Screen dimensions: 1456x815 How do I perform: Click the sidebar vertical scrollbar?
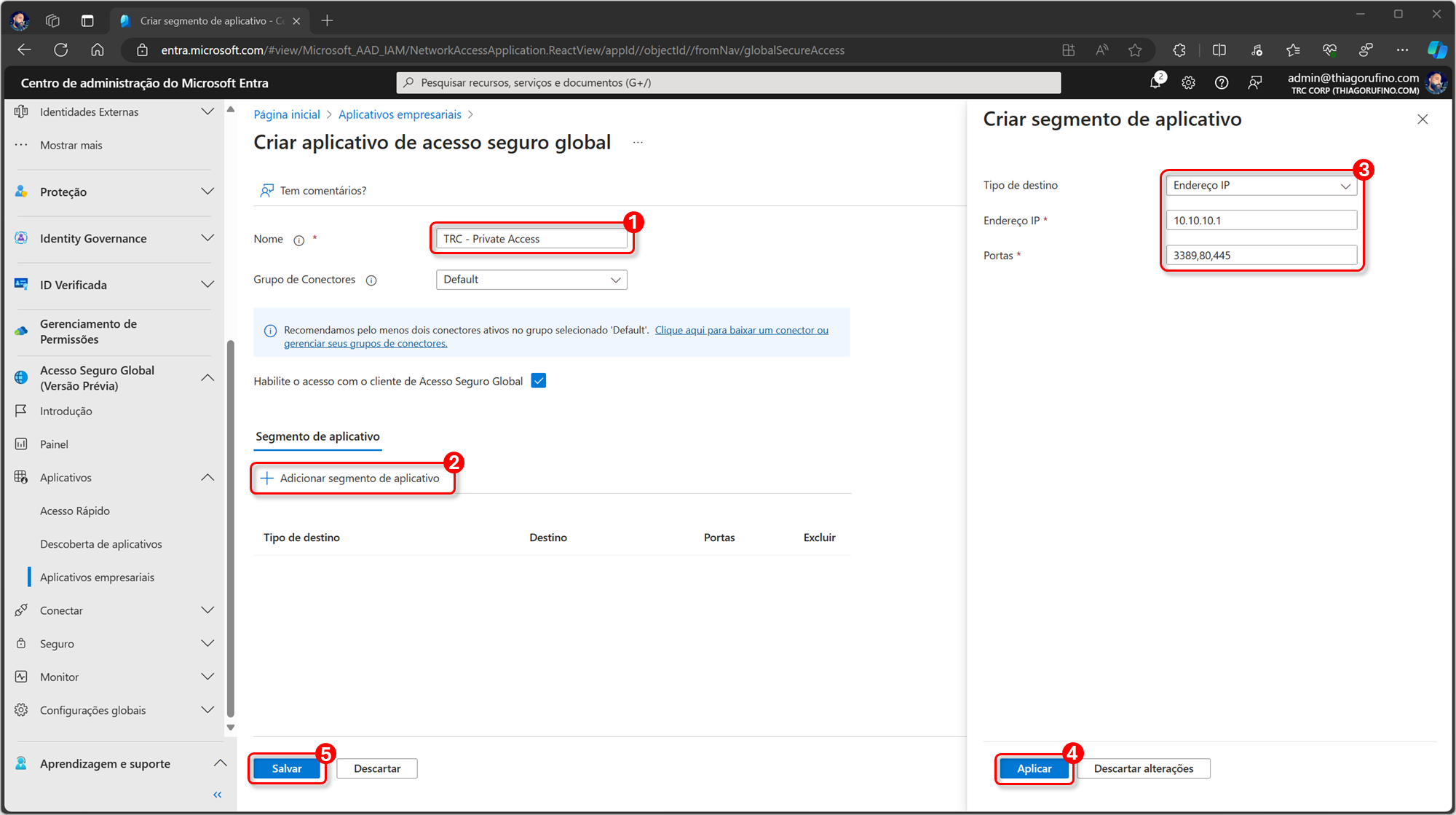[231, 529]
